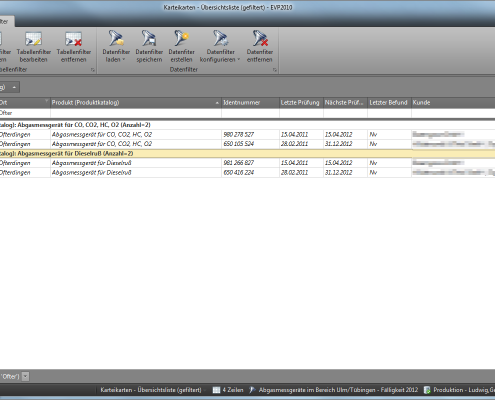
Task: Select the Abgasmessgerät für Dieselruß group row
Action: [247, 154]
